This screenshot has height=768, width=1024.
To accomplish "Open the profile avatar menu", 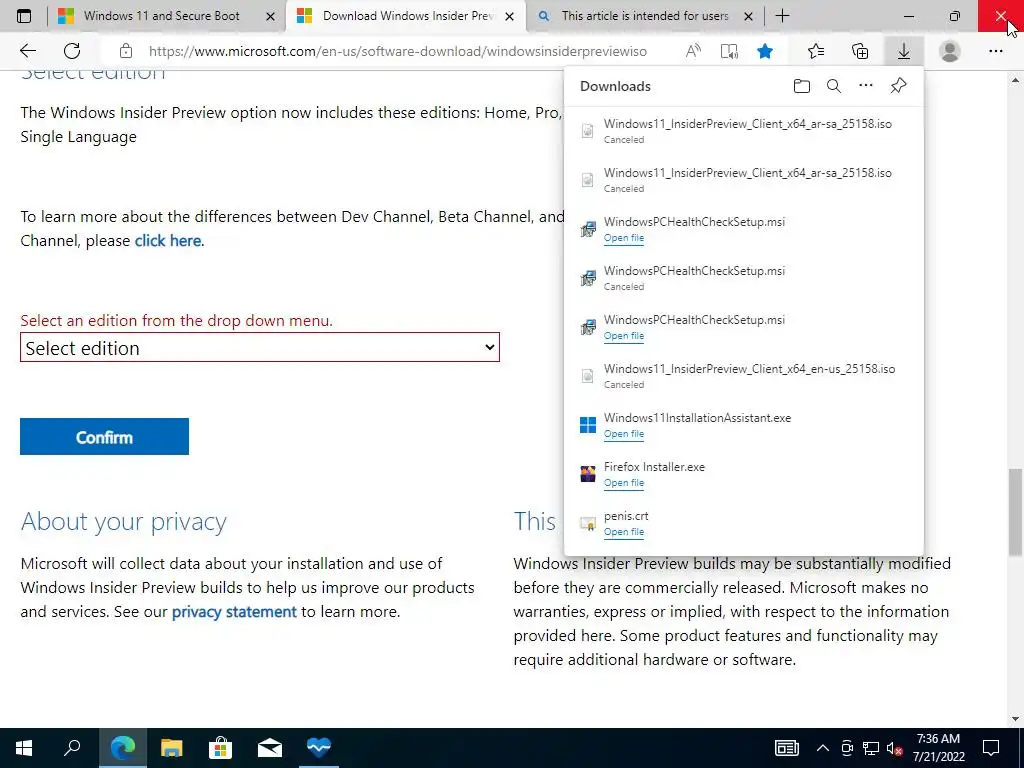I will (950, 51).
